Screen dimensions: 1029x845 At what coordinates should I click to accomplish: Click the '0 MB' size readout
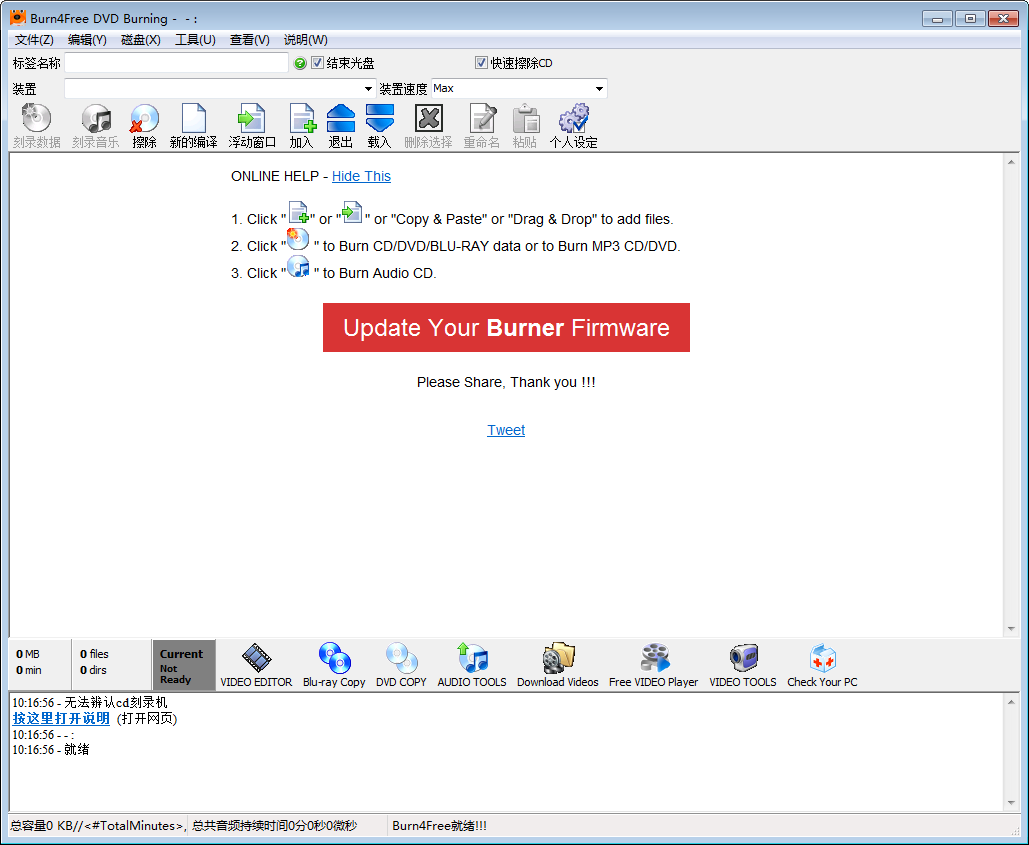pos(28,654)
